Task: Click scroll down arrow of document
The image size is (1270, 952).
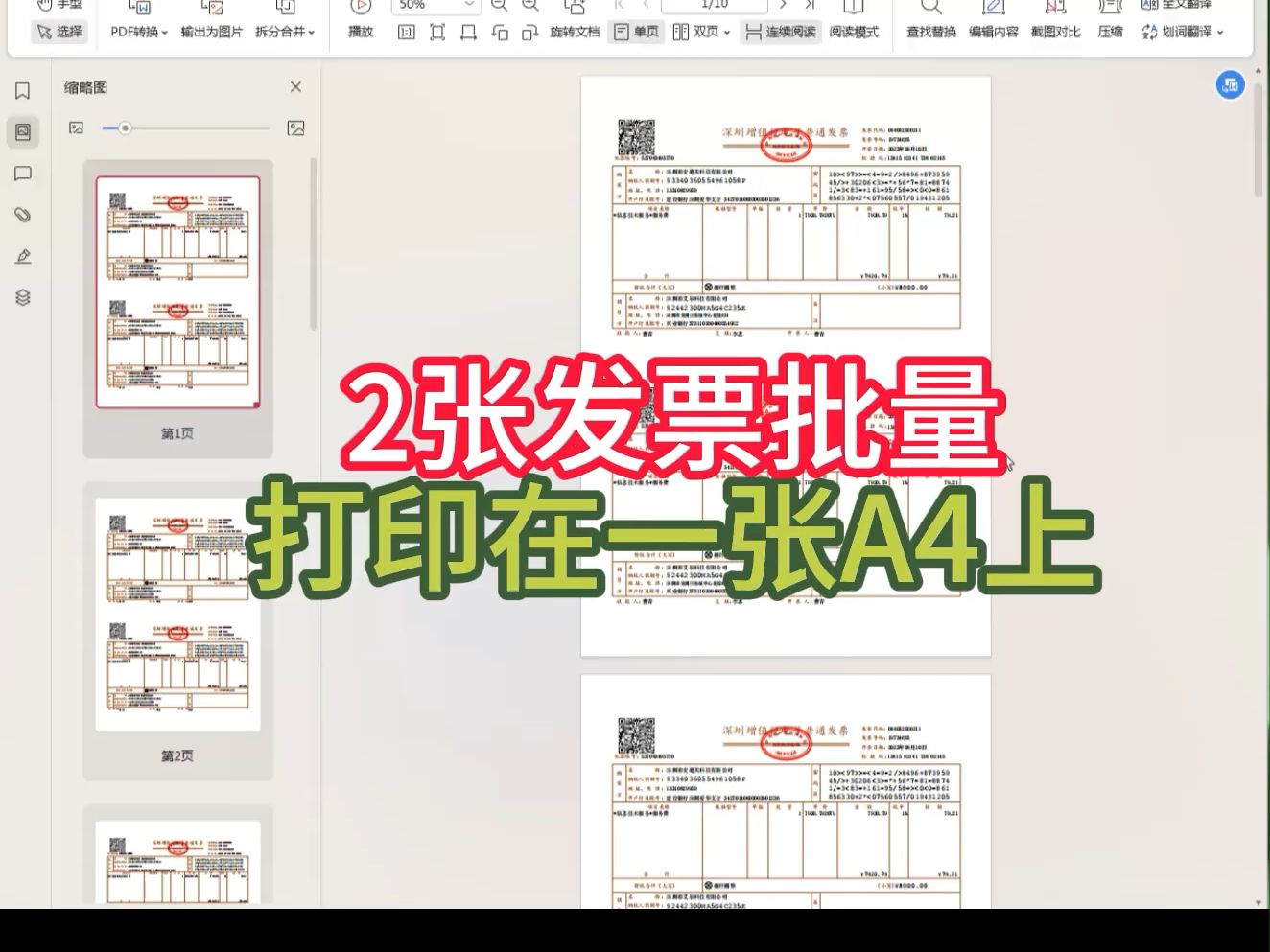Action: (x=1258, y=902)
